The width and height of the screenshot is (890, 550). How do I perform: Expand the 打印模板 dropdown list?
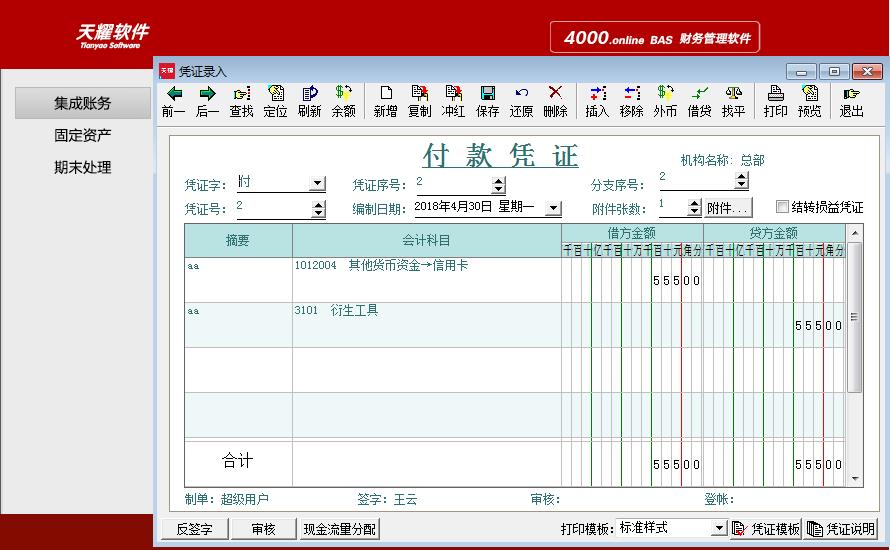(x=718, y=528)
